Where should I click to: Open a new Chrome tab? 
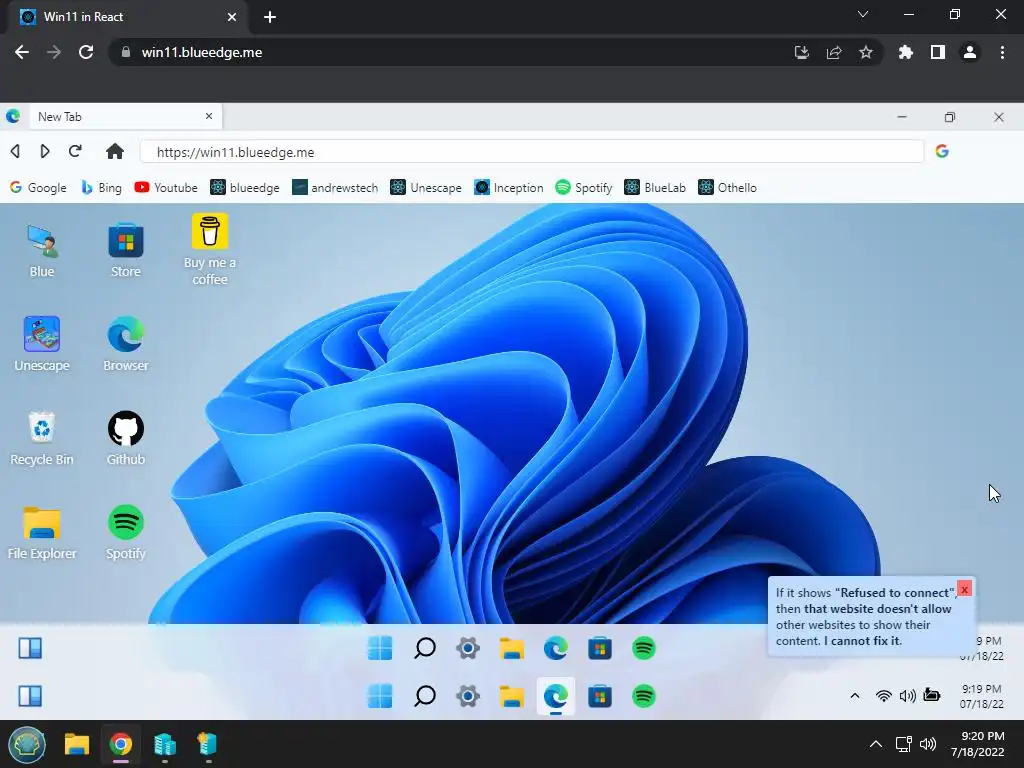tap(270, 17)
